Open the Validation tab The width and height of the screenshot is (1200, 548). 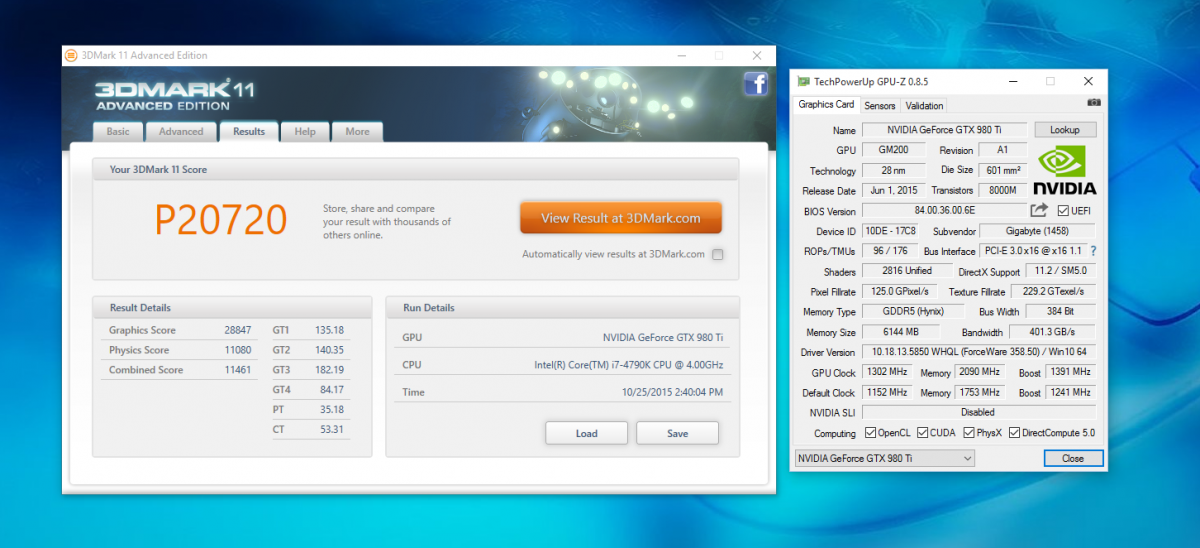pos(924,105)
